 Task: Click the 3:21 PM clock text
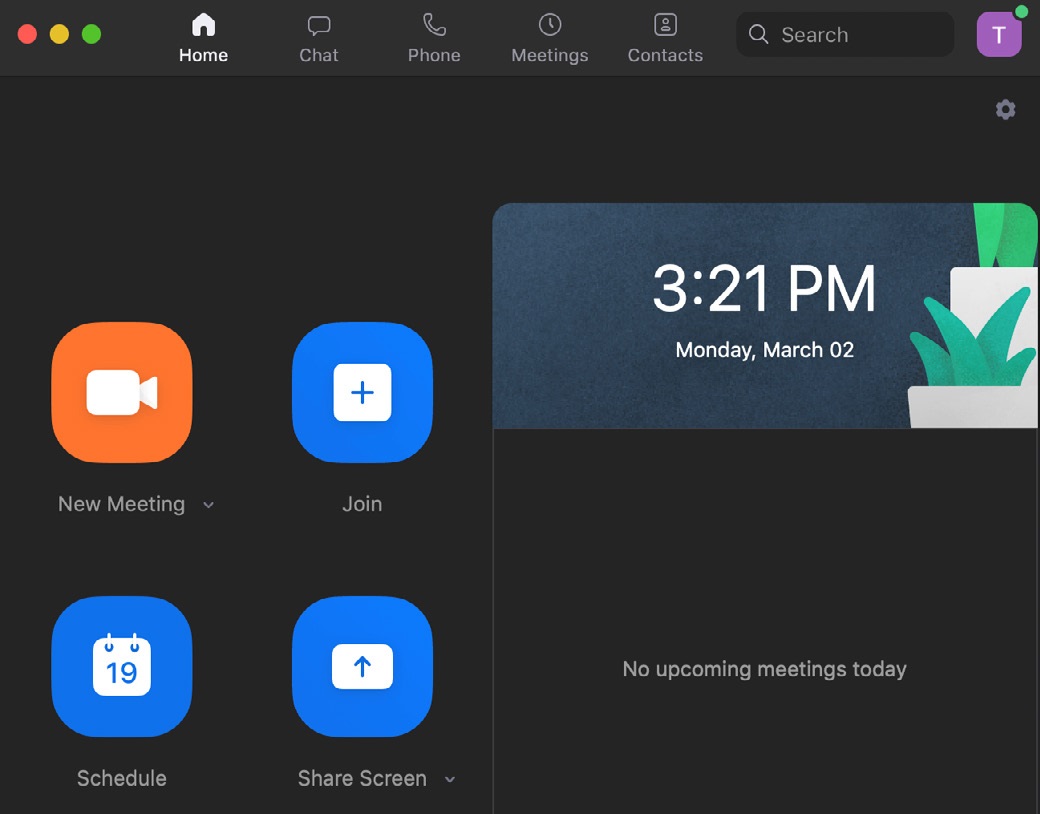pos(764,289)
